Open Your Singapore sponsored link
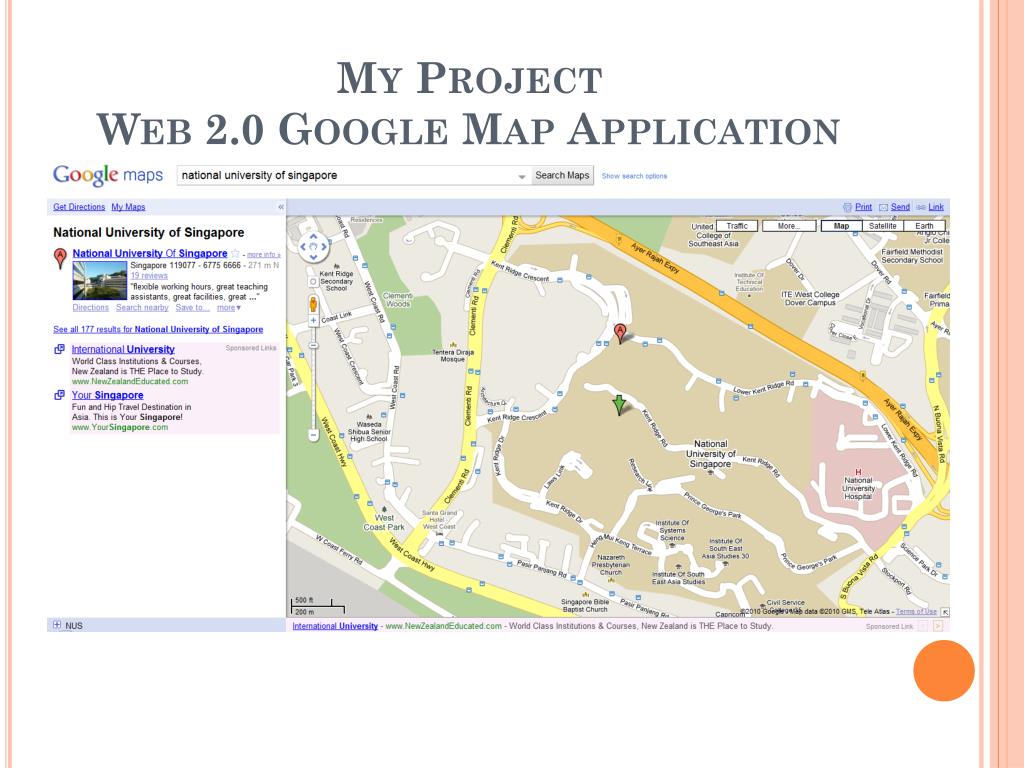 (x=107, y=395)
